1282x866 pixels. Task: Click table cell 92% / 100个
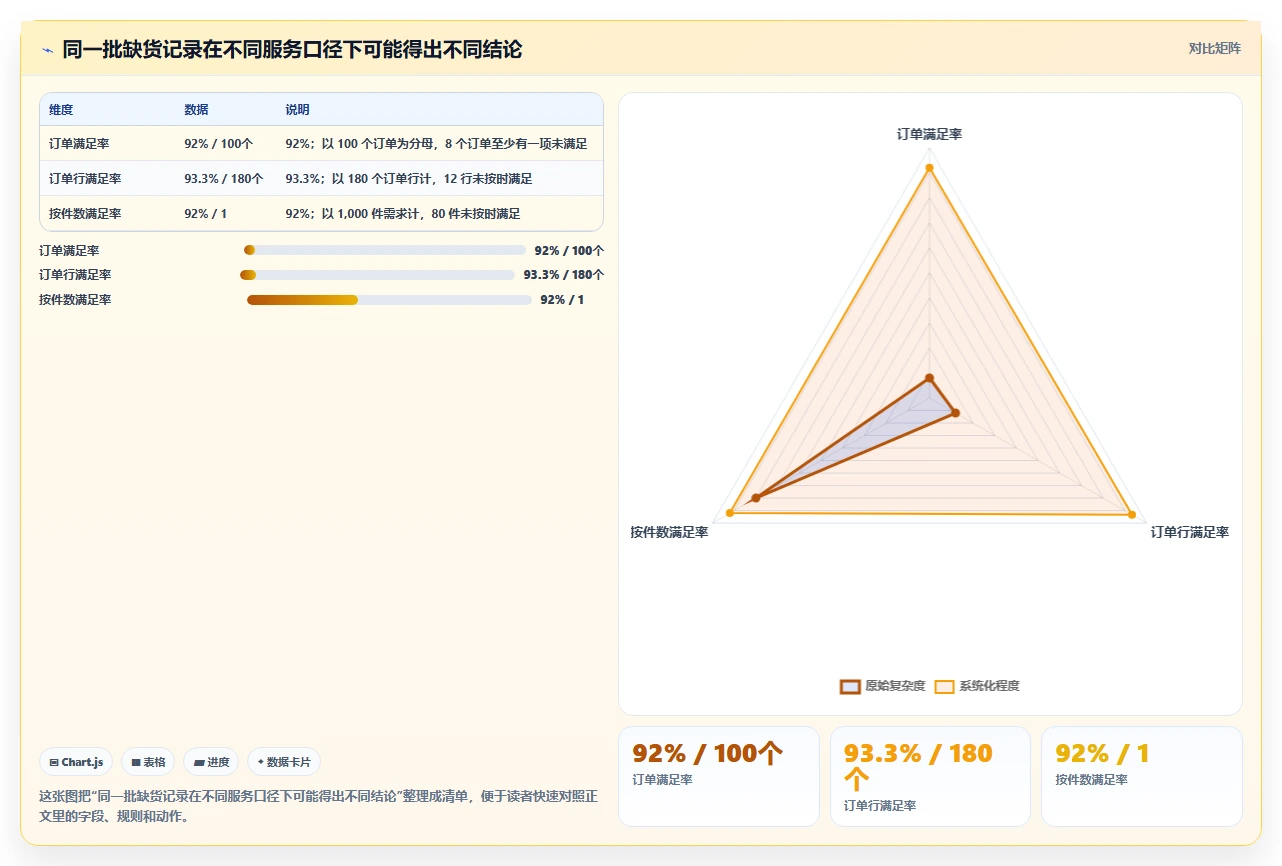(219, 144)
